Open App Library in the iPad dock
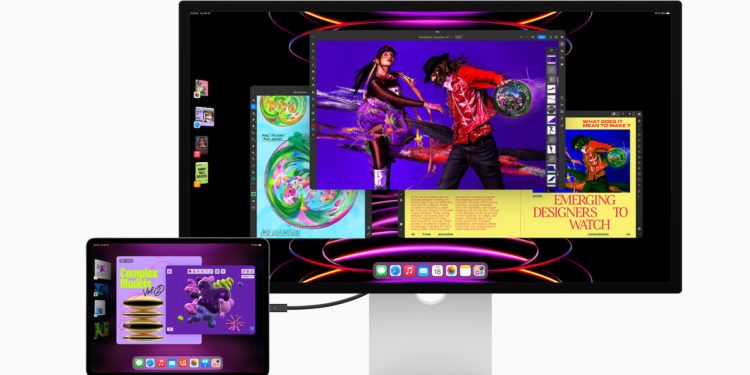Image resolution: width=750 pixels, height=375 pixels. click(216, 363)
